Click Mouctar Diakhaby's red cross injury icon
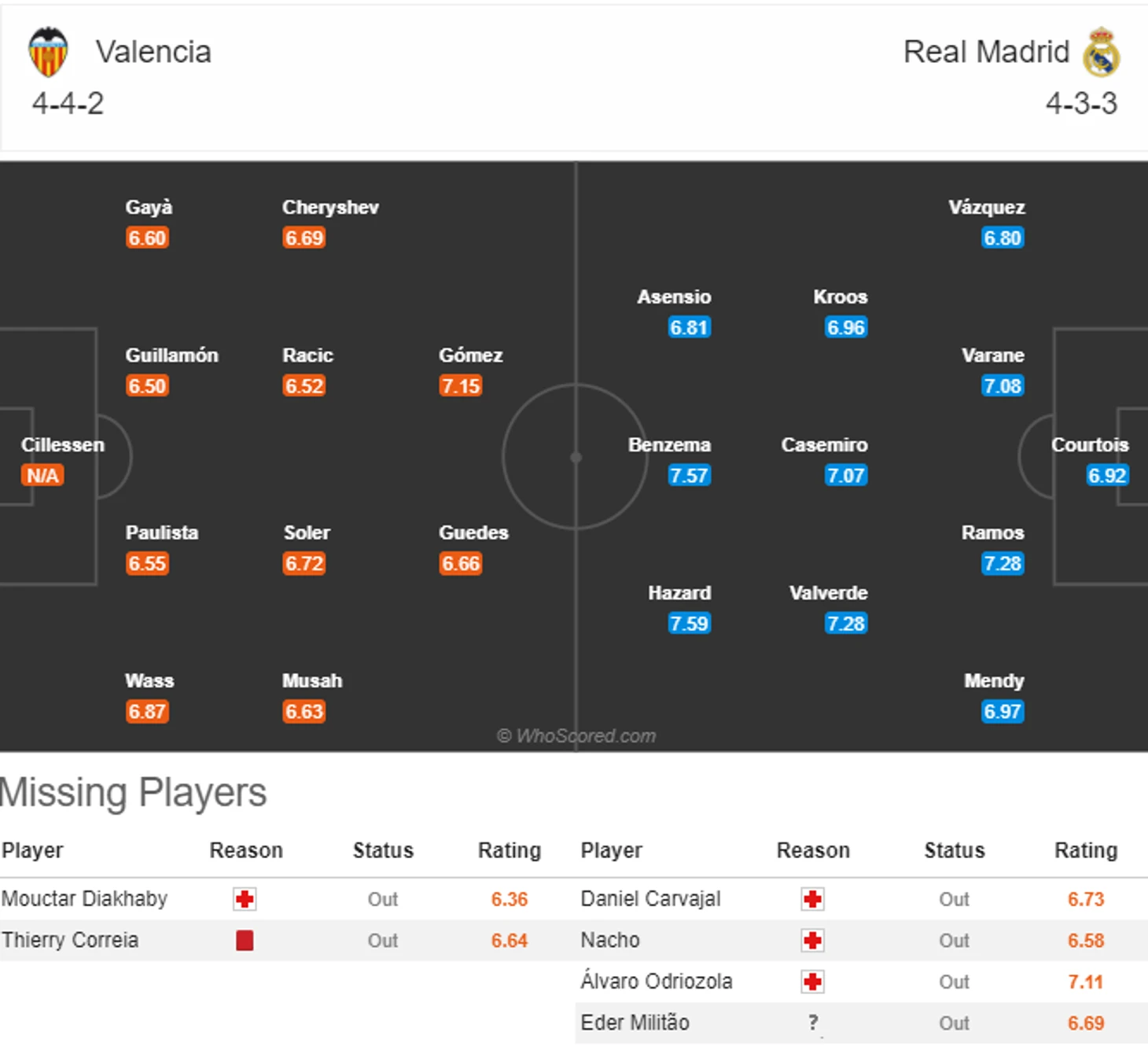Image resolution: width=1148 pixels, height=1050 pixels. tap(245, 899)
